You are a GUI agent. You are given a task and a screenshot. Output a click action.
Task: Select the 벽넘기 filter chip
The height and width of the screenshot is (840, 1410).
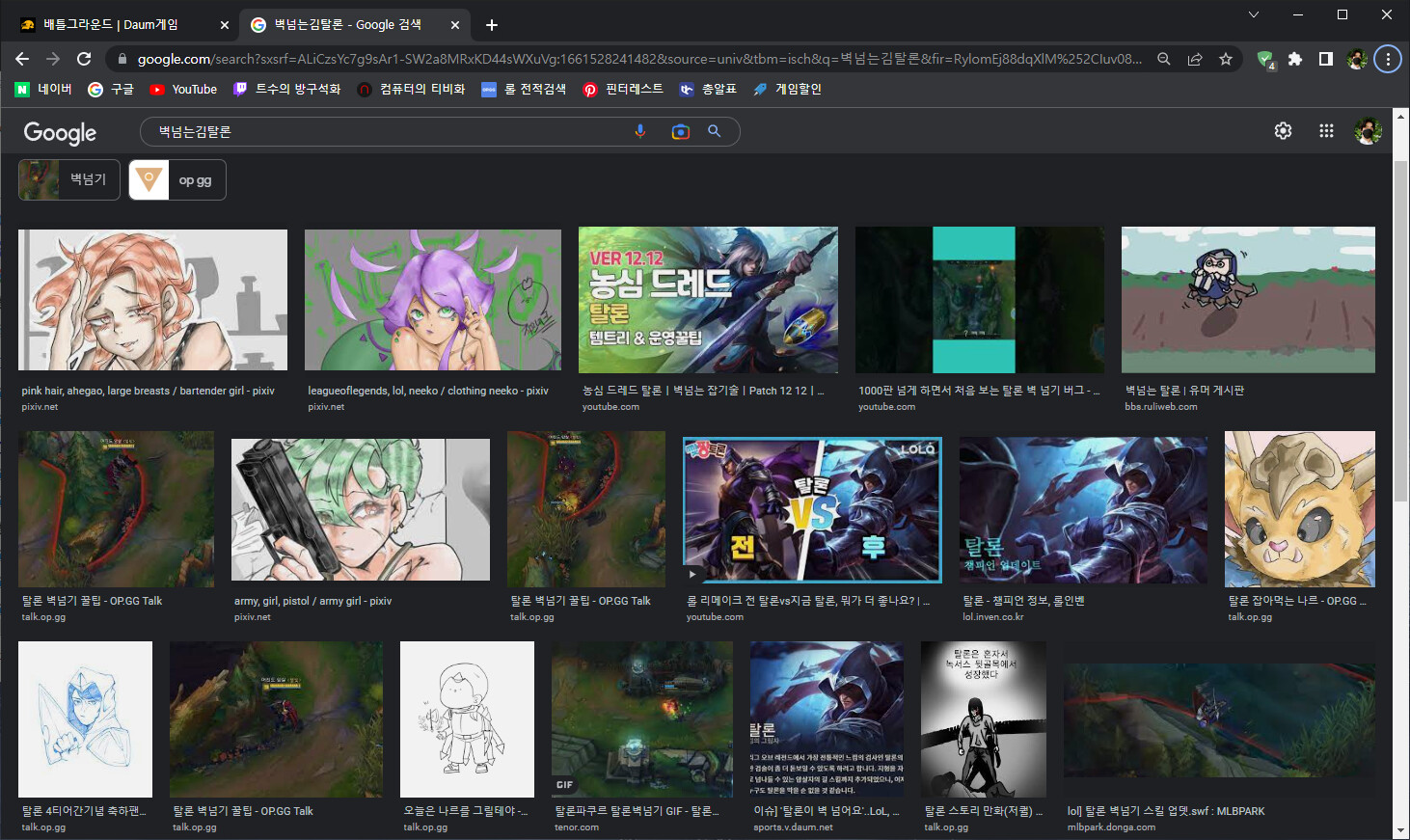pyautogui.click(x=69, y=180)
